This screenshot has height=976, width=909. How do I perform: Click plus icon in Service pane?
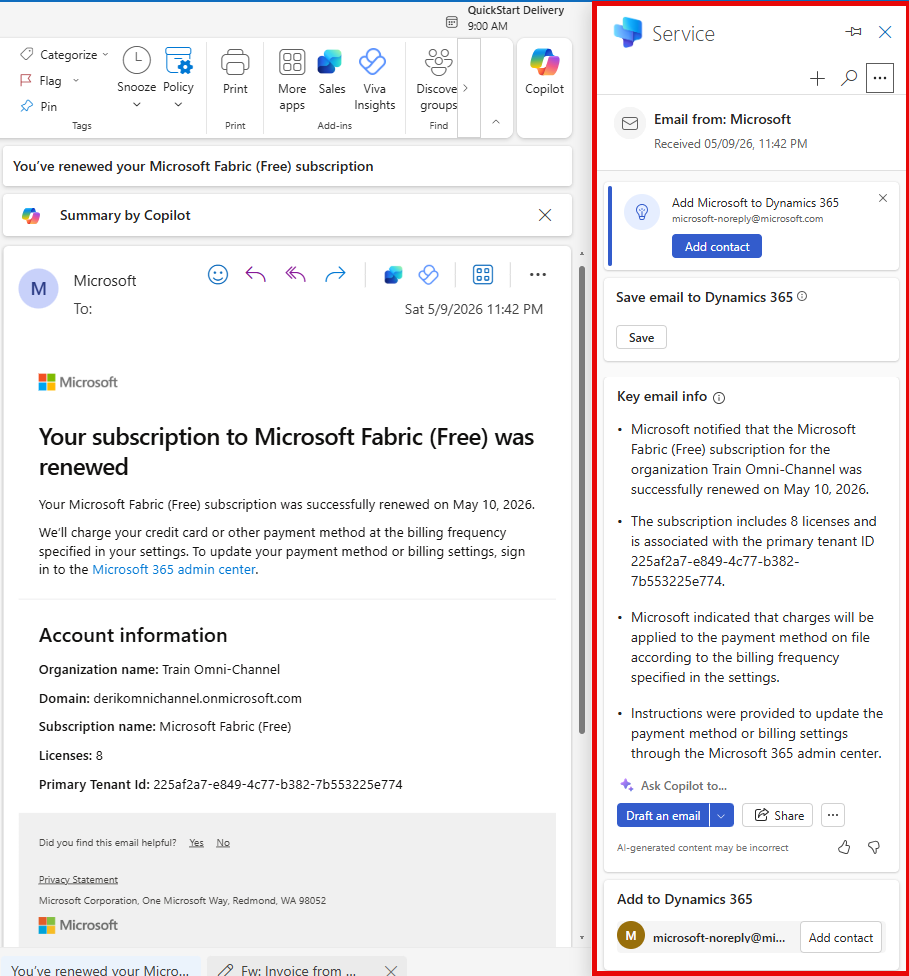tap(817, 78)
